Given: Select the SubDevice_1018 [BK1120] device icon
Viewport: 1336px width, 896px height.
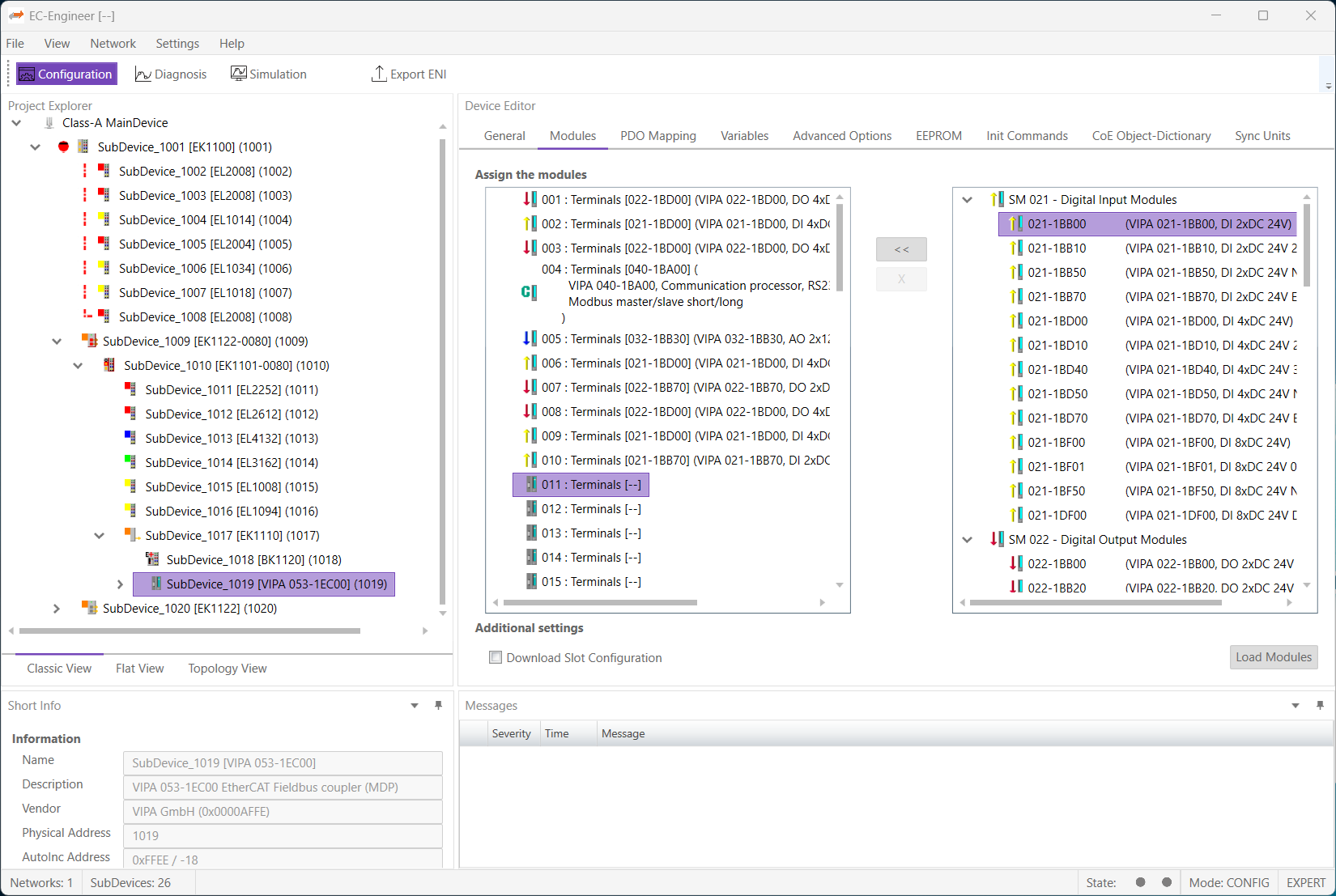Looking at the screenshot, I should [x=151, y=558].
